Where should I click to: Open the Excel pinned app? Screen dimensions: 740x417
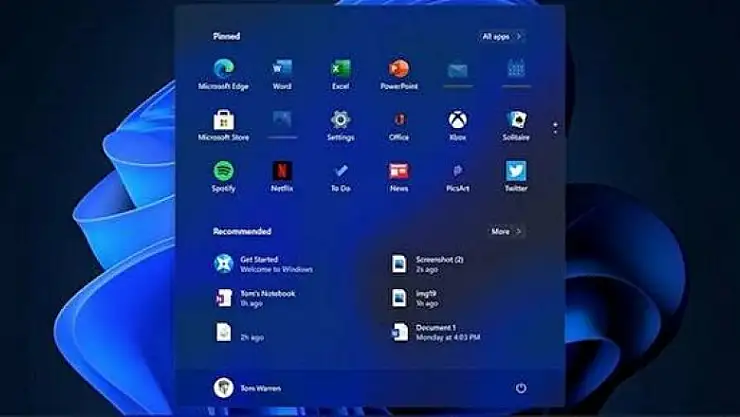[340, 74]
